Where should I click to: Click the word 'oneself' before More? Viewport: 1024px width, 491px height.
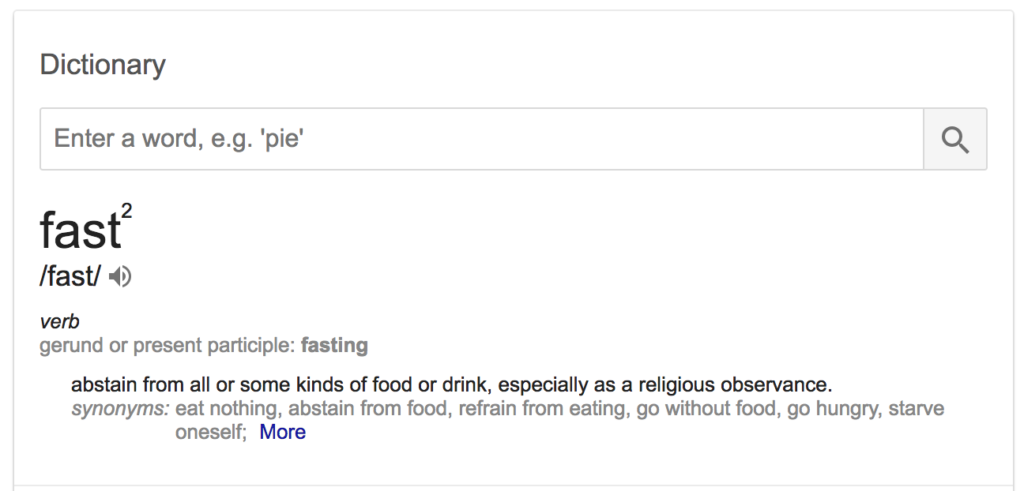point(210,432)
